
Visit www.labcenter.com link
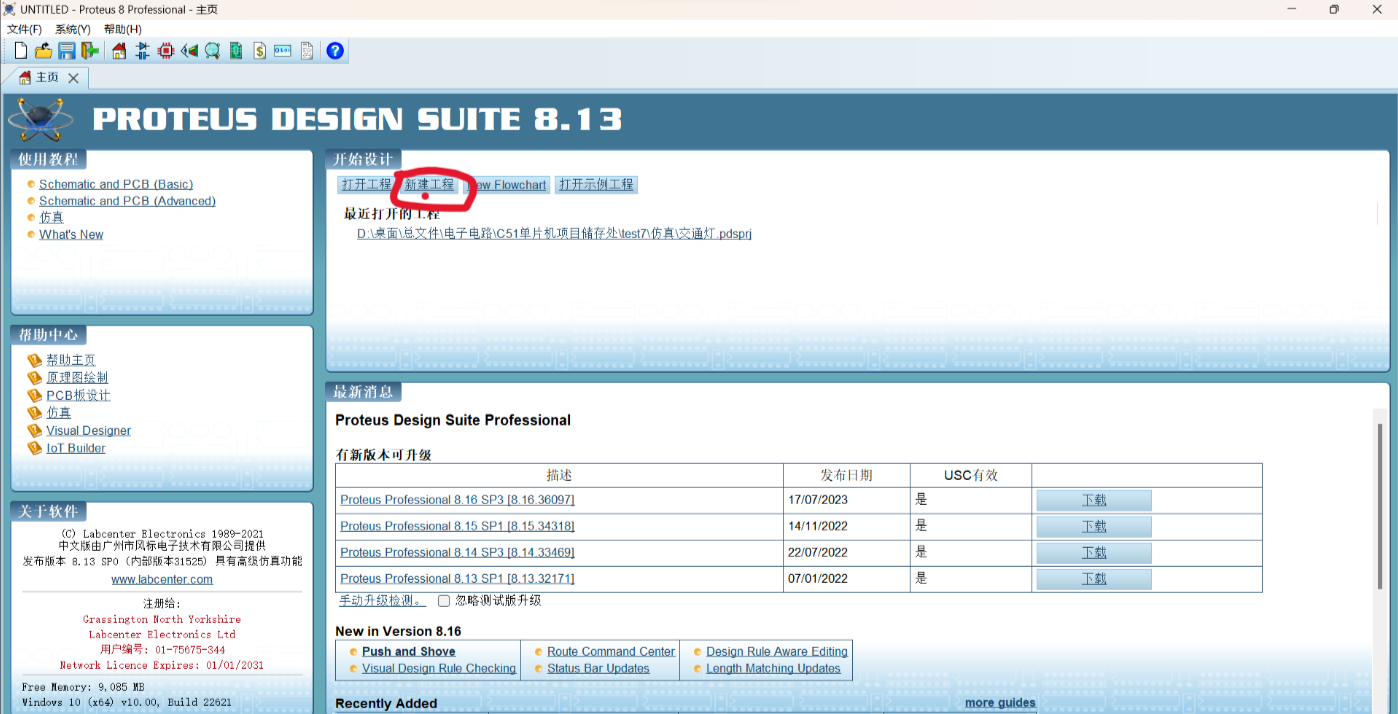(x=162, y=579)
